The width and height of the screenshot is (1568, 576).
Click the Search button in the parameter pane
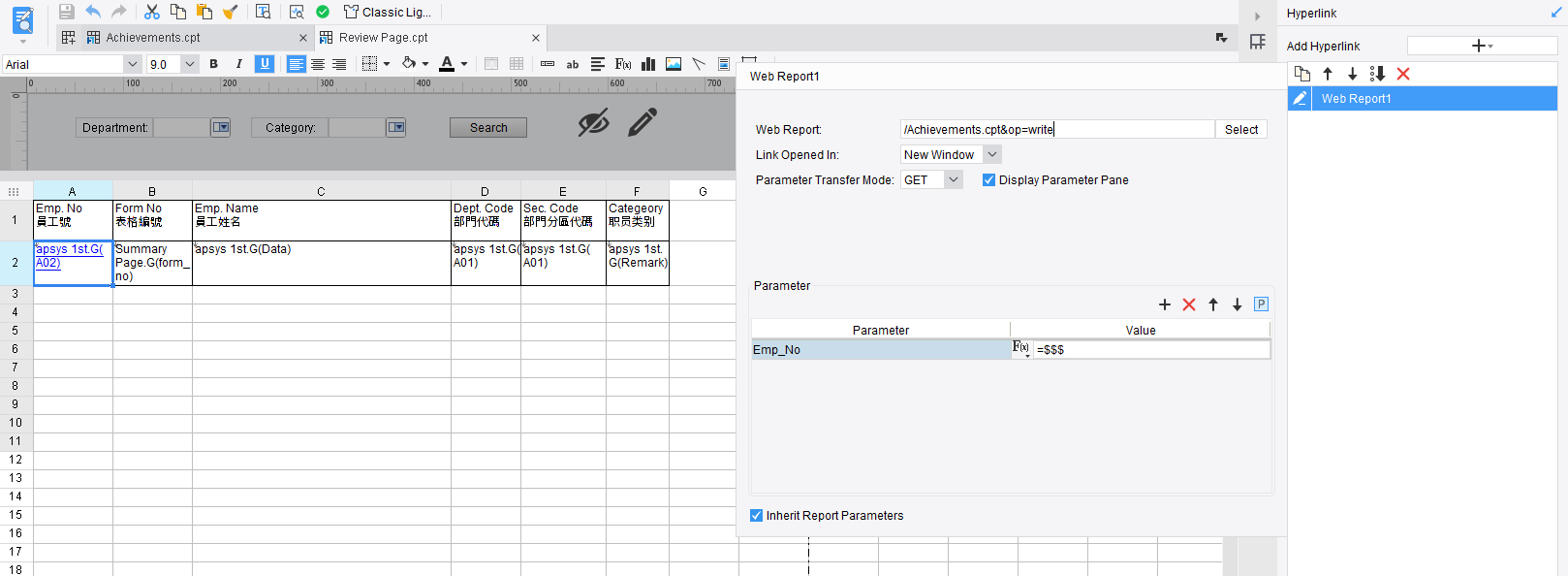tap(488, 127)
